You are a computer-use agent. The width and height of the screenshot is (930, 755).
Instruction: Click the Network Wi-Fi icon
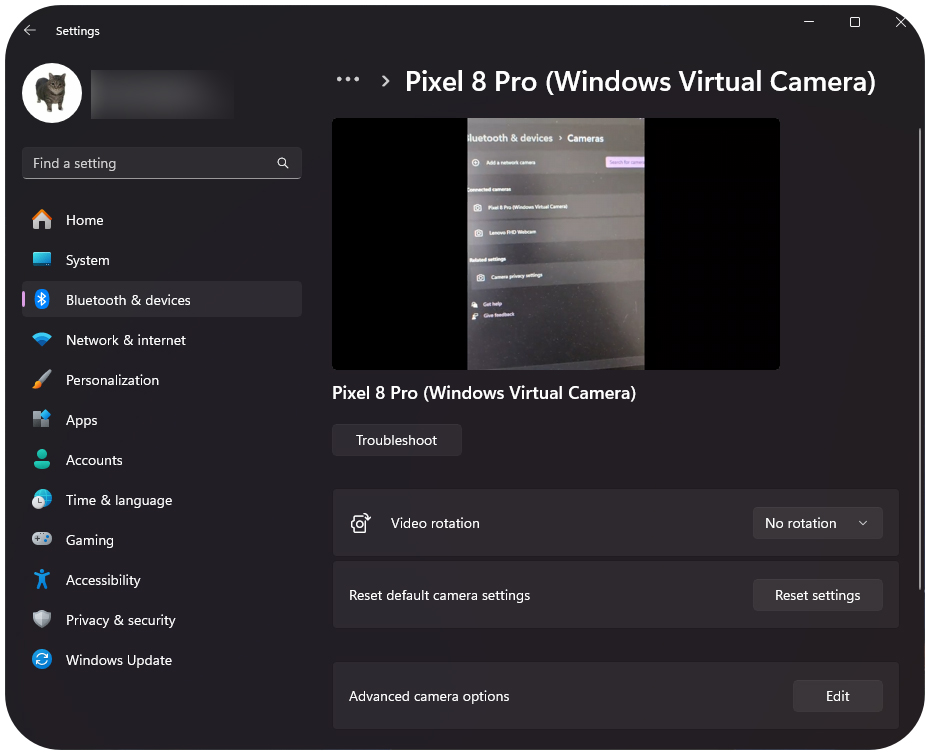[x=42, y=339]
